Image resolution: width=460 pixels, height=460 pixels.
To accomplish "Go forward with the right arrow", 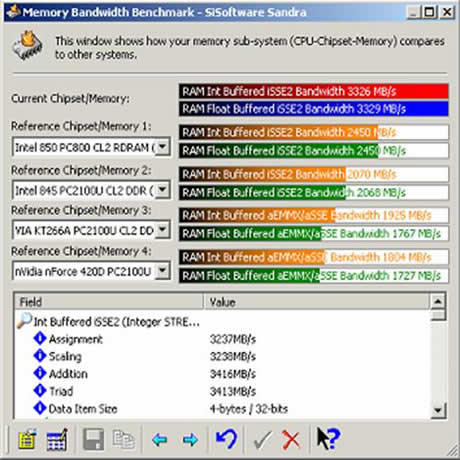I will [x=190, y=440].
